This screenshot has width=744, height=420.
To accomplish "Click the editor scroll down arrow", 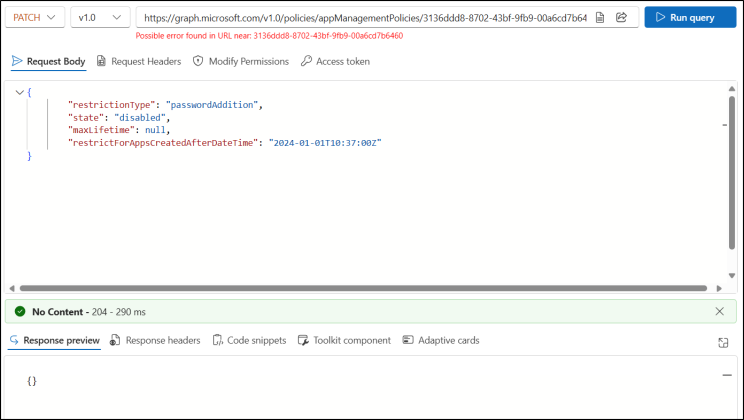I will [732, 276].
